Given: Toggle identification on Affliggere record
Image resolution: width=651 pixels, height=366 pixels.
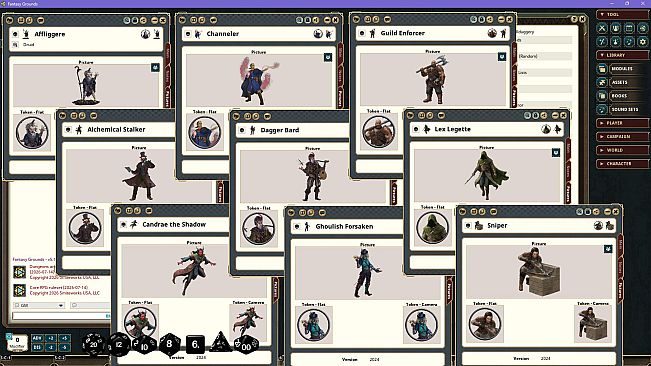Looking at the screenshot, I should 15,34.
